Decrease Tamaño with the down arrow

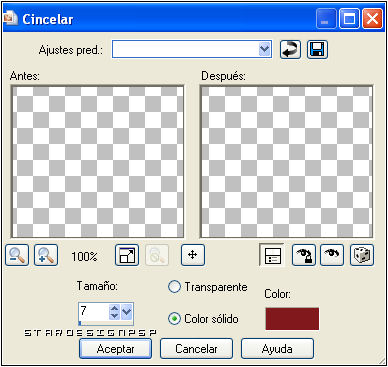pos(114,316)
